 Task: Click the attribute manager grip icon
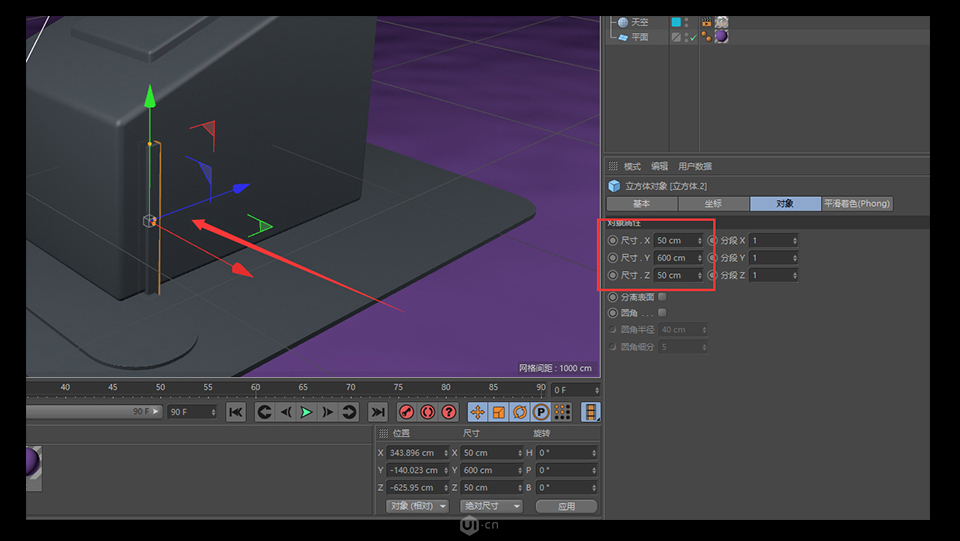click(613, 166)
